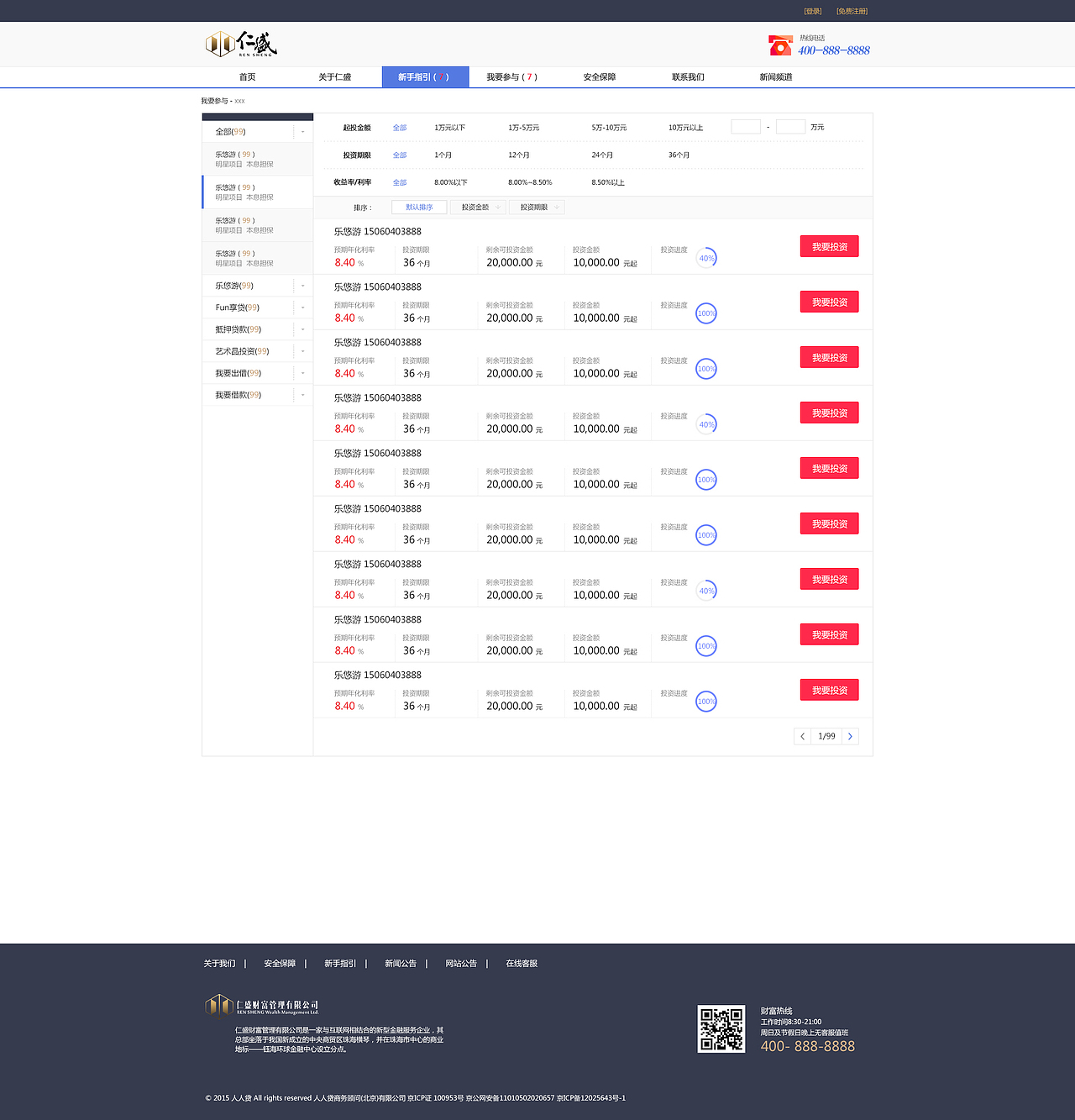Filter investment term by 12个月
The image size is (1075, 1120).
tap(519, 155)
